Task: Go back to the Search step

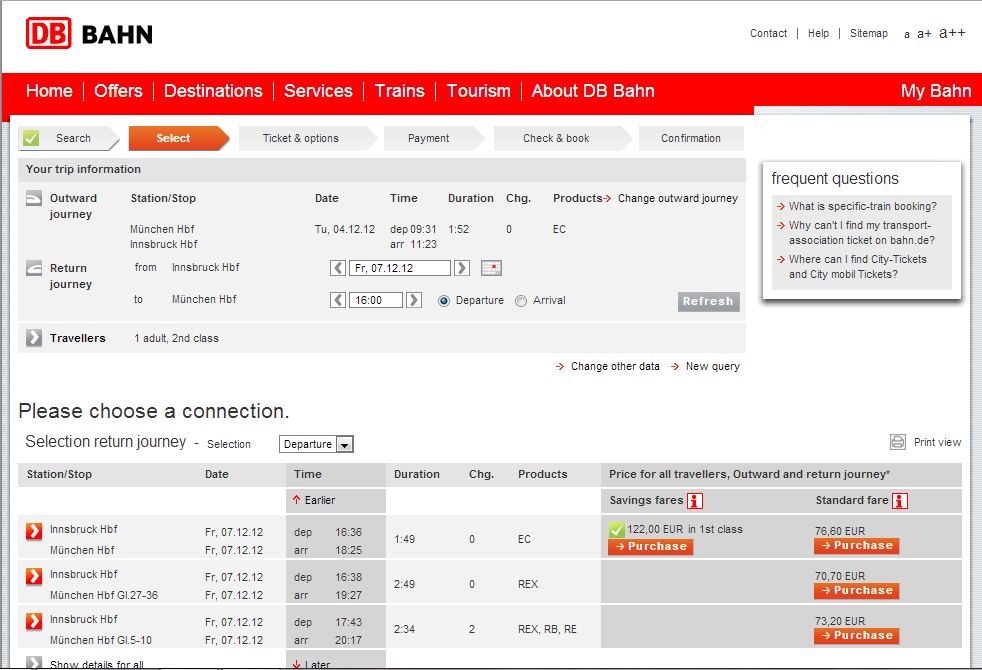Action: point(68,138)
